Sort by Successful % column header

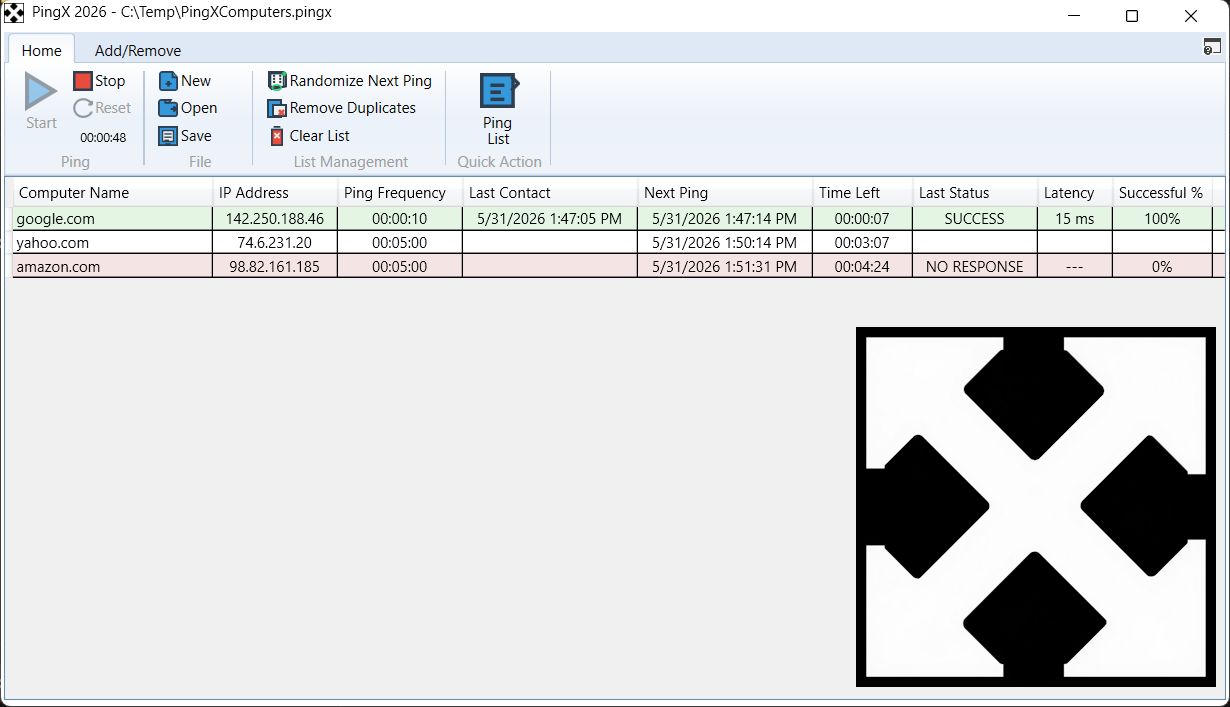tap(1162, 193)
